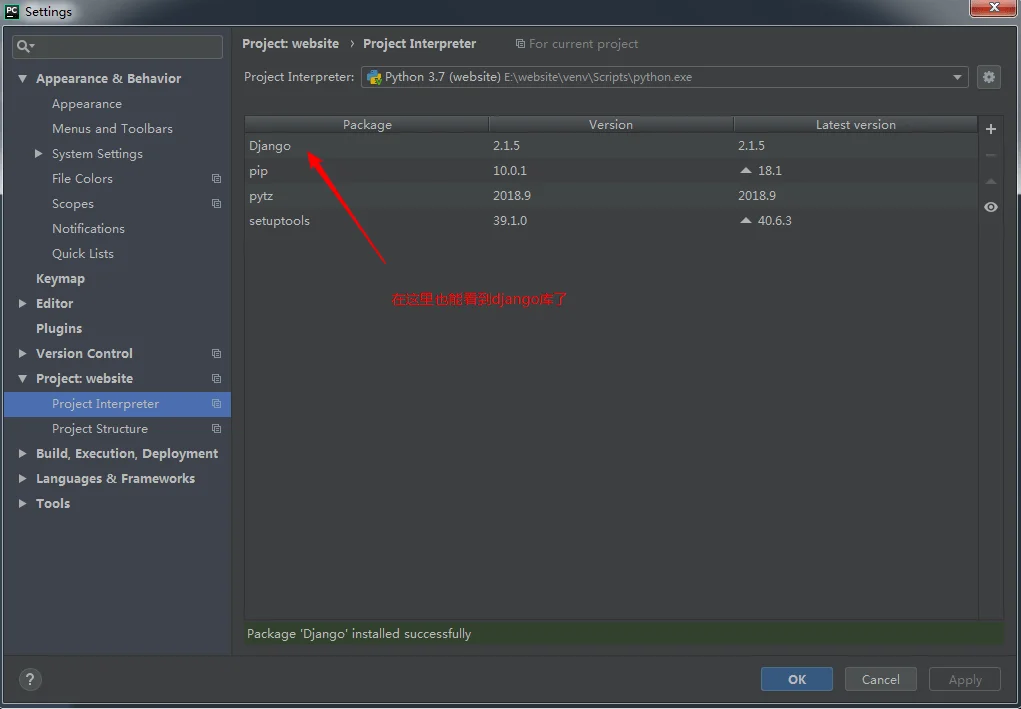This screenshot has height=709, width=1021.
Task: Click inside the settings search field
Action: pos(117,46)
